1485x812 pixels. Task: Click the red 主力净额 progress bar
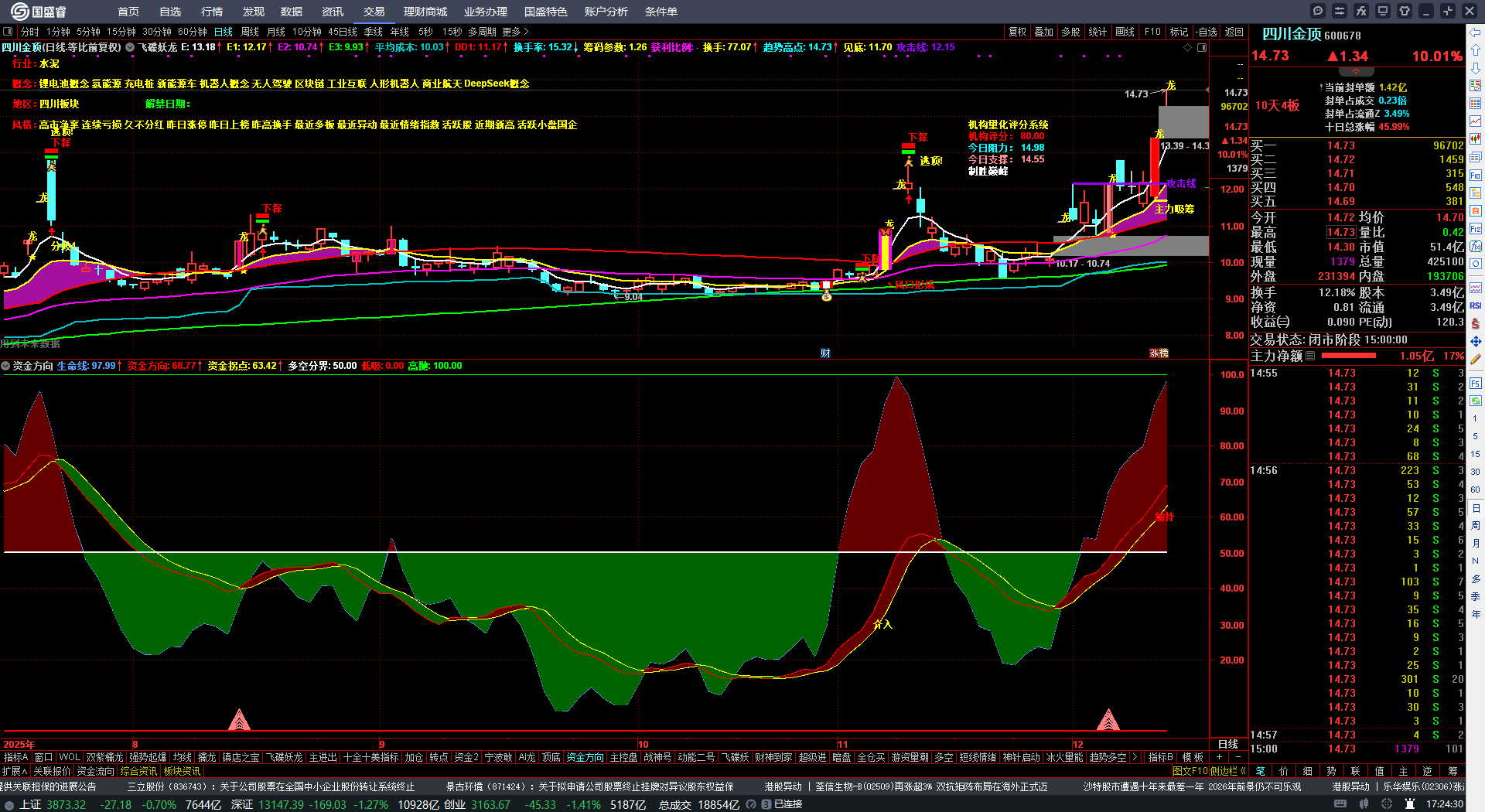click(1349, 356)
